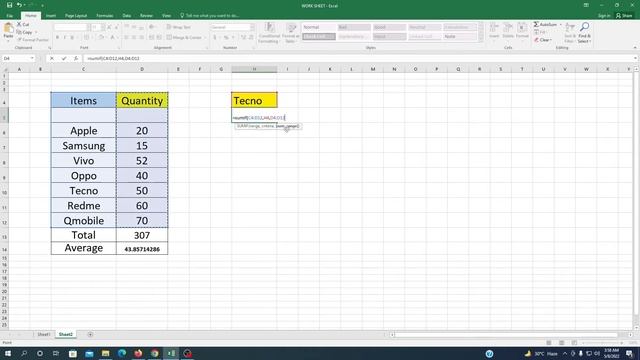Image resolution: width=640 pixels, height=360 pixels.
Task: Open the Windows Start menu
Action: [7, 353]
